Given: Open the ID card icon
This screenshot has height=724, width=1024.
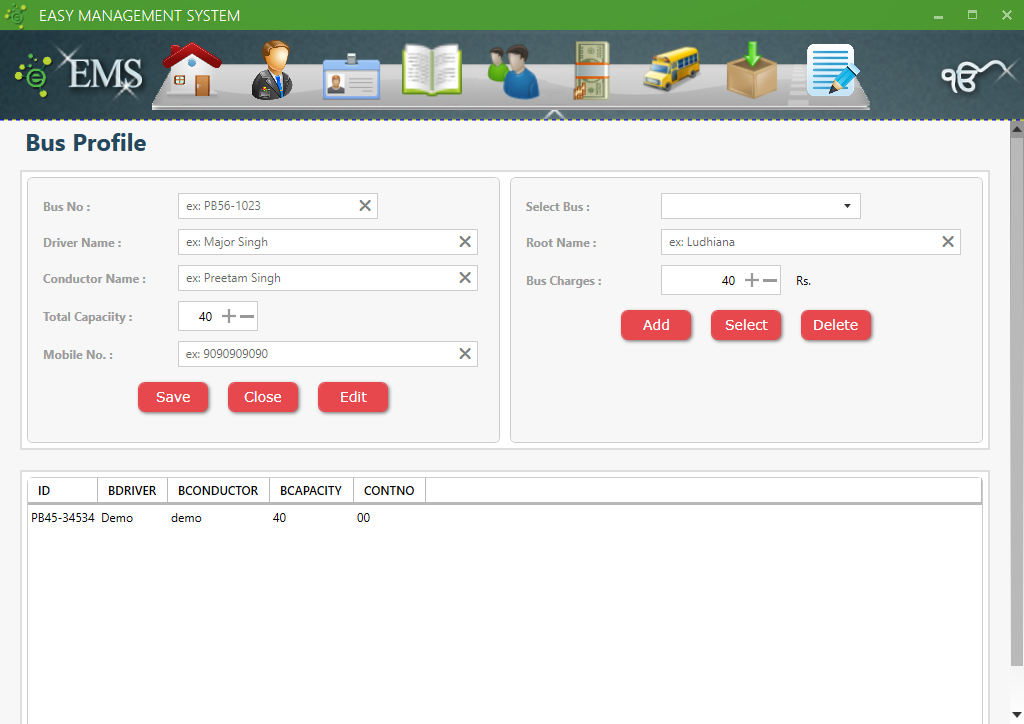Looking at the screenshot, I should pos(351,76).
